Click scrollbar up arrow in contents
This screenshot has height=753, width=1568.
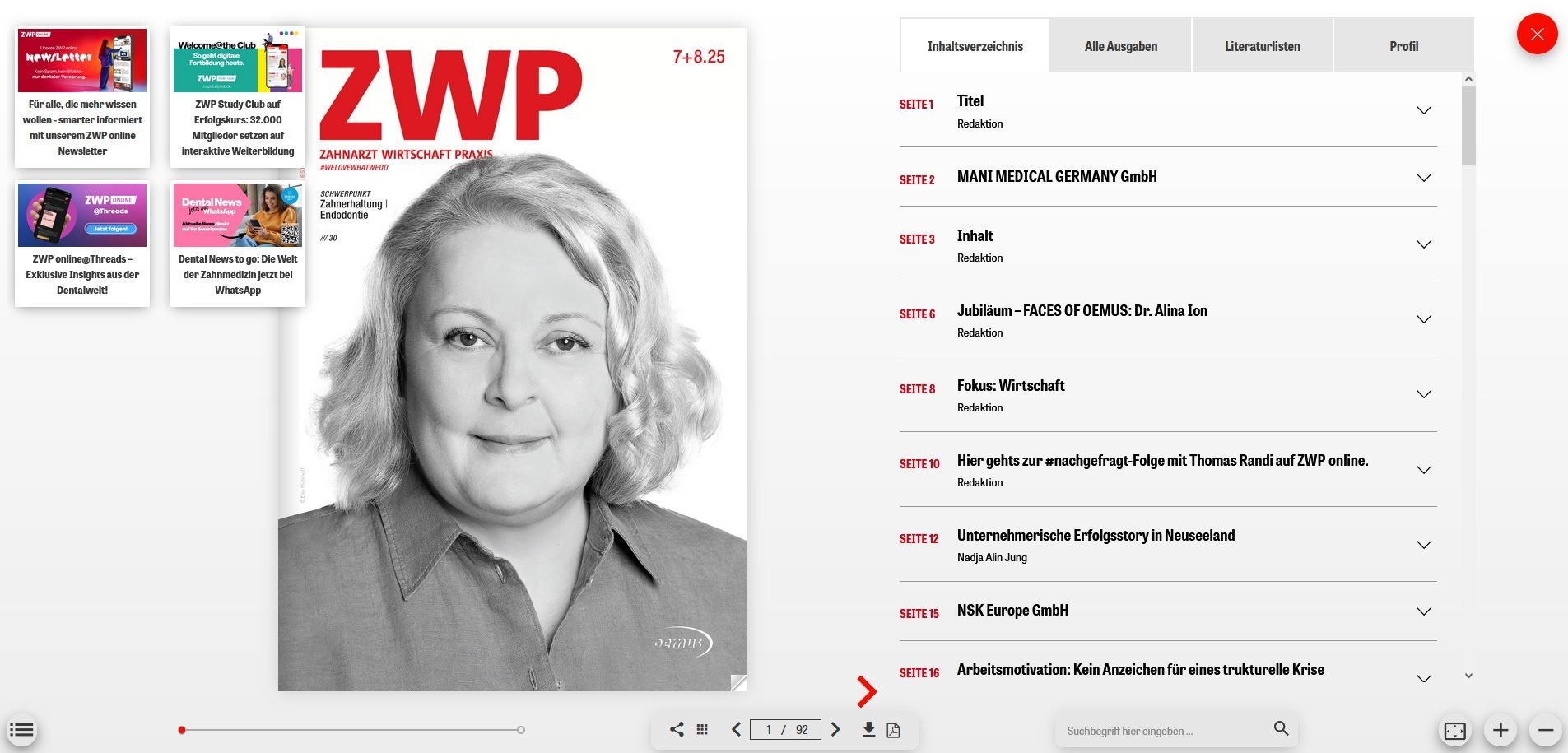pyautogui.click(x=1468, y=80)
